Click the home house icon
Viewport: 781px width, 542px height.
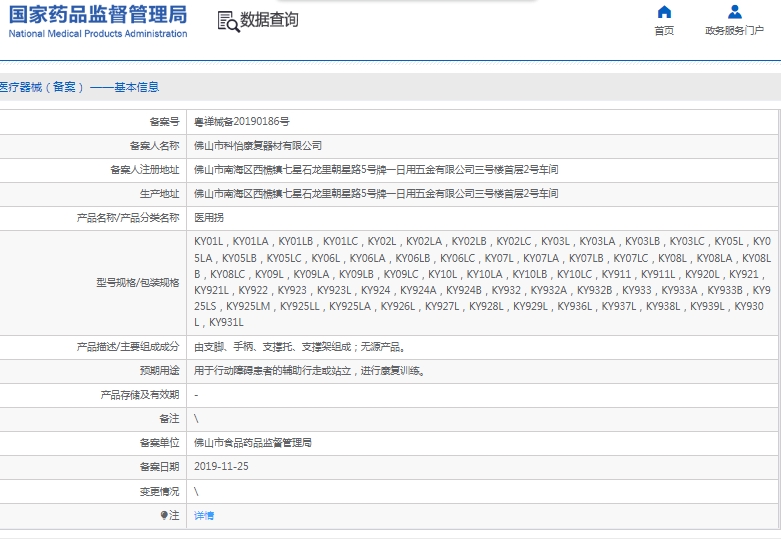coord(664,11)
